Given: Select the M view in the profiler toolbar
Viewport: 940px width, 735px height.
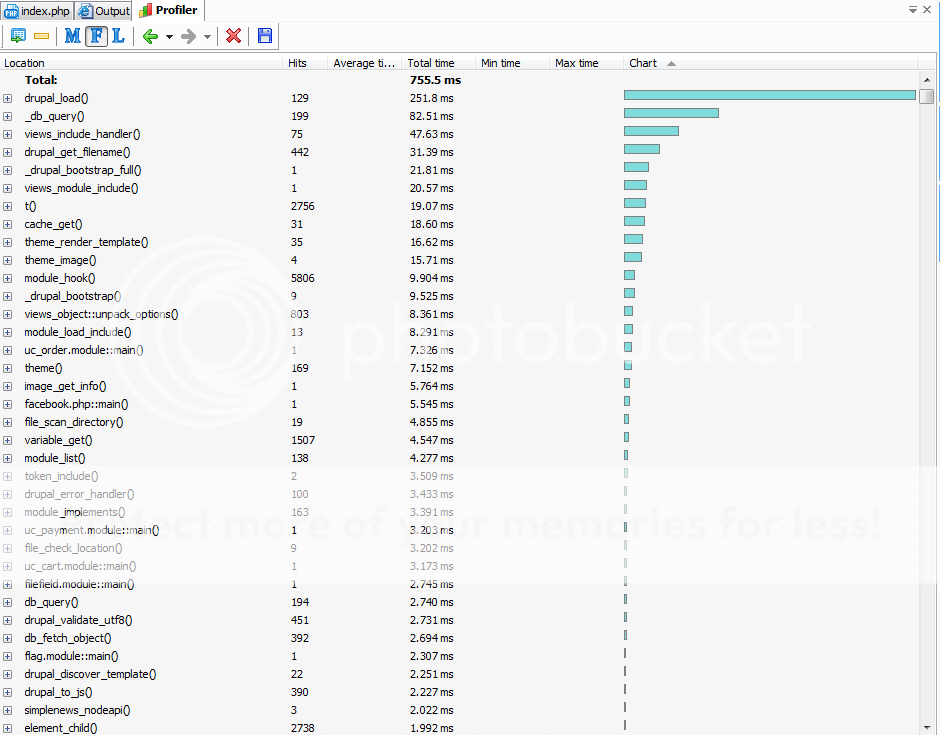Looking at the screenshot, I should tap(70, 36).
